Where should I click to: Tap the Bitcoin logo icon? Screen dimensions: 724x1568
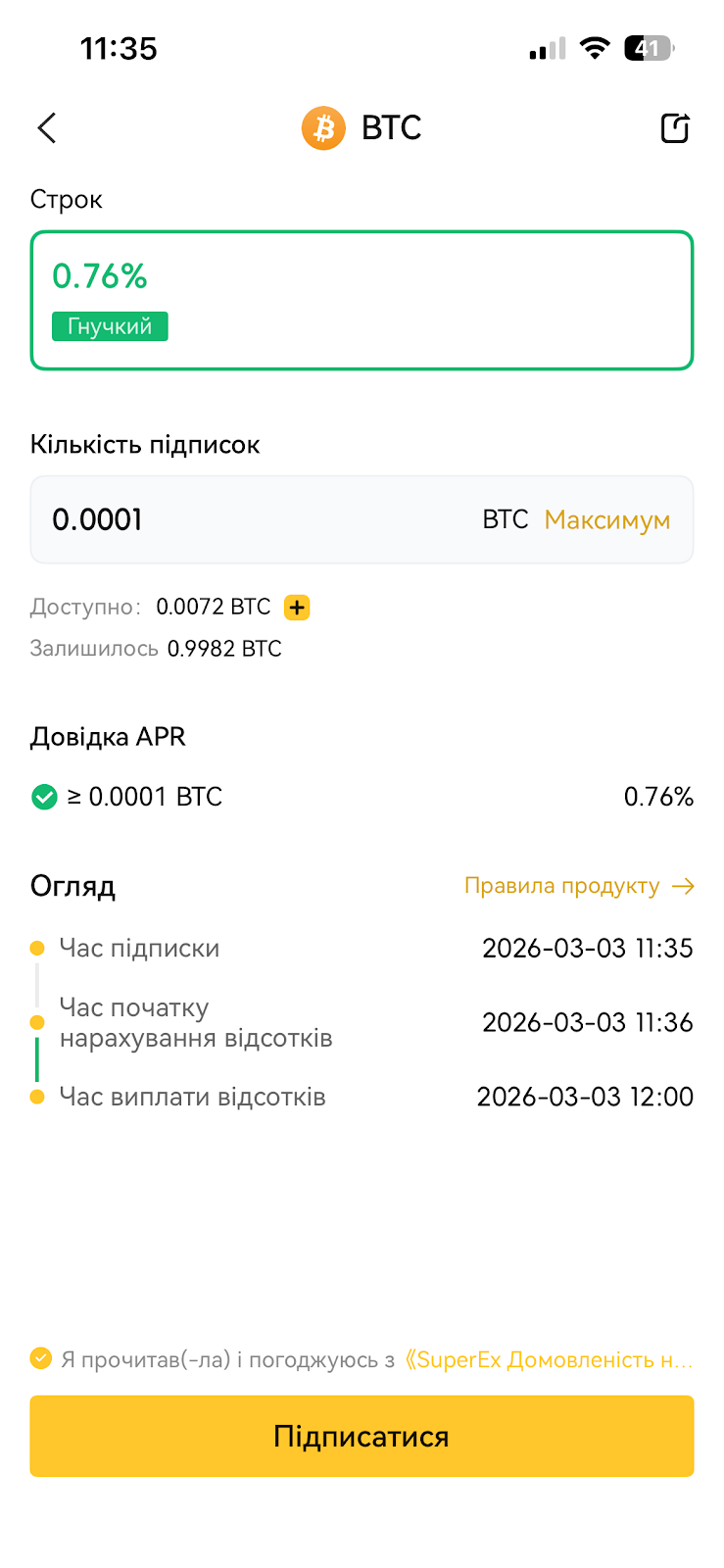tap(323, 128)
